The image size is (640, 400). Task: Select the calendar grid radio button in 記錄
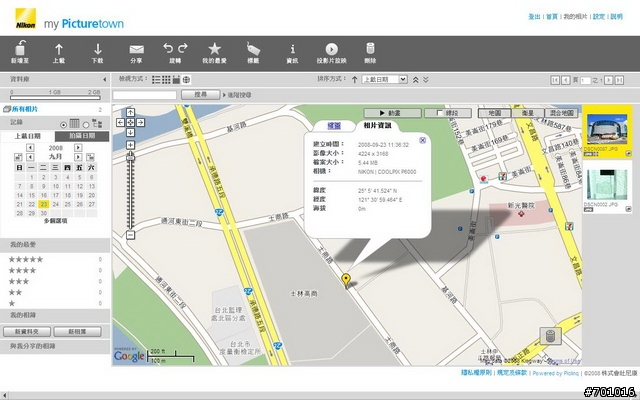coord(63,124)
